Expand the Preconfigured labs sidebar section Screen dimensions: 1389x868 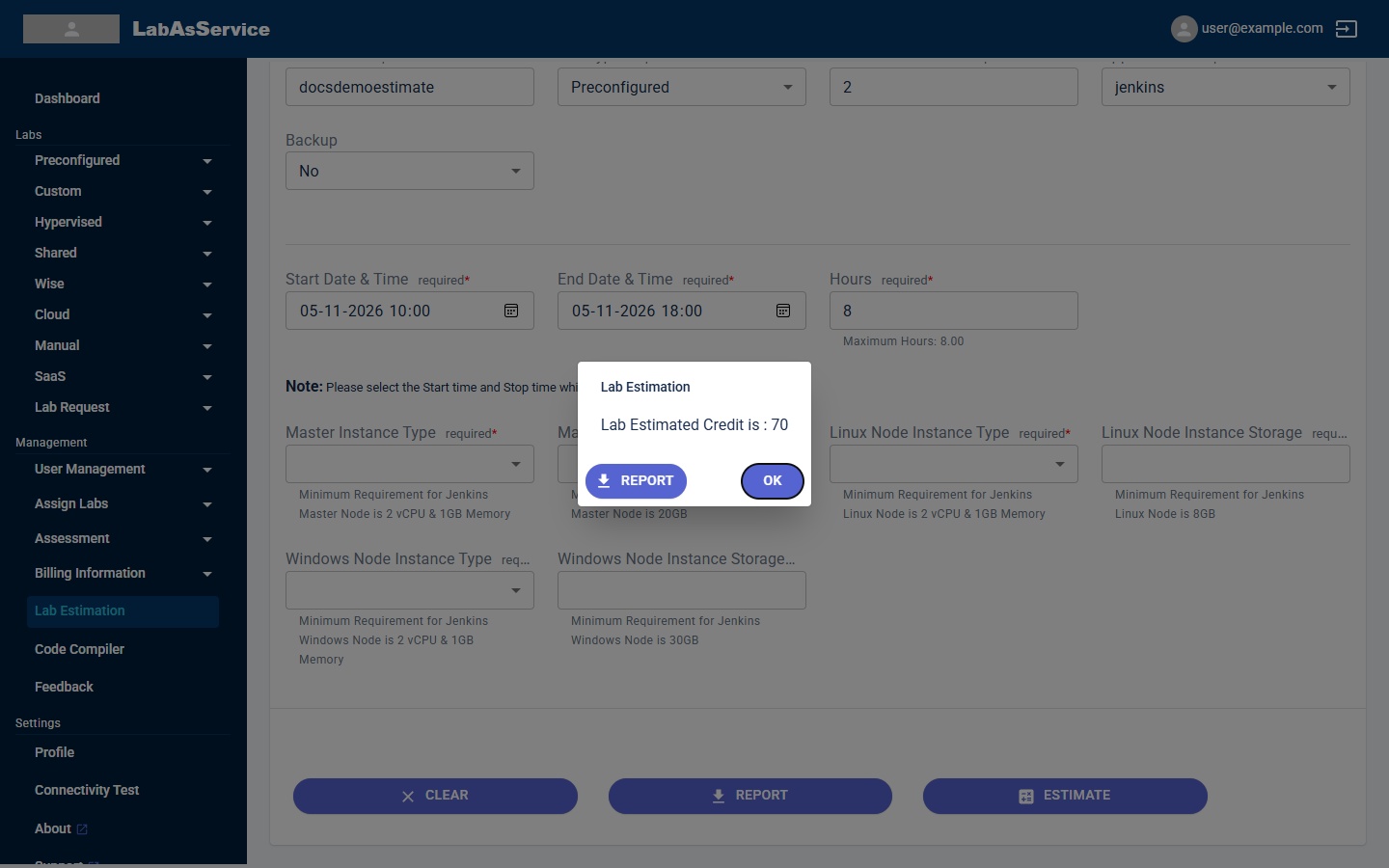click(123, 160)
